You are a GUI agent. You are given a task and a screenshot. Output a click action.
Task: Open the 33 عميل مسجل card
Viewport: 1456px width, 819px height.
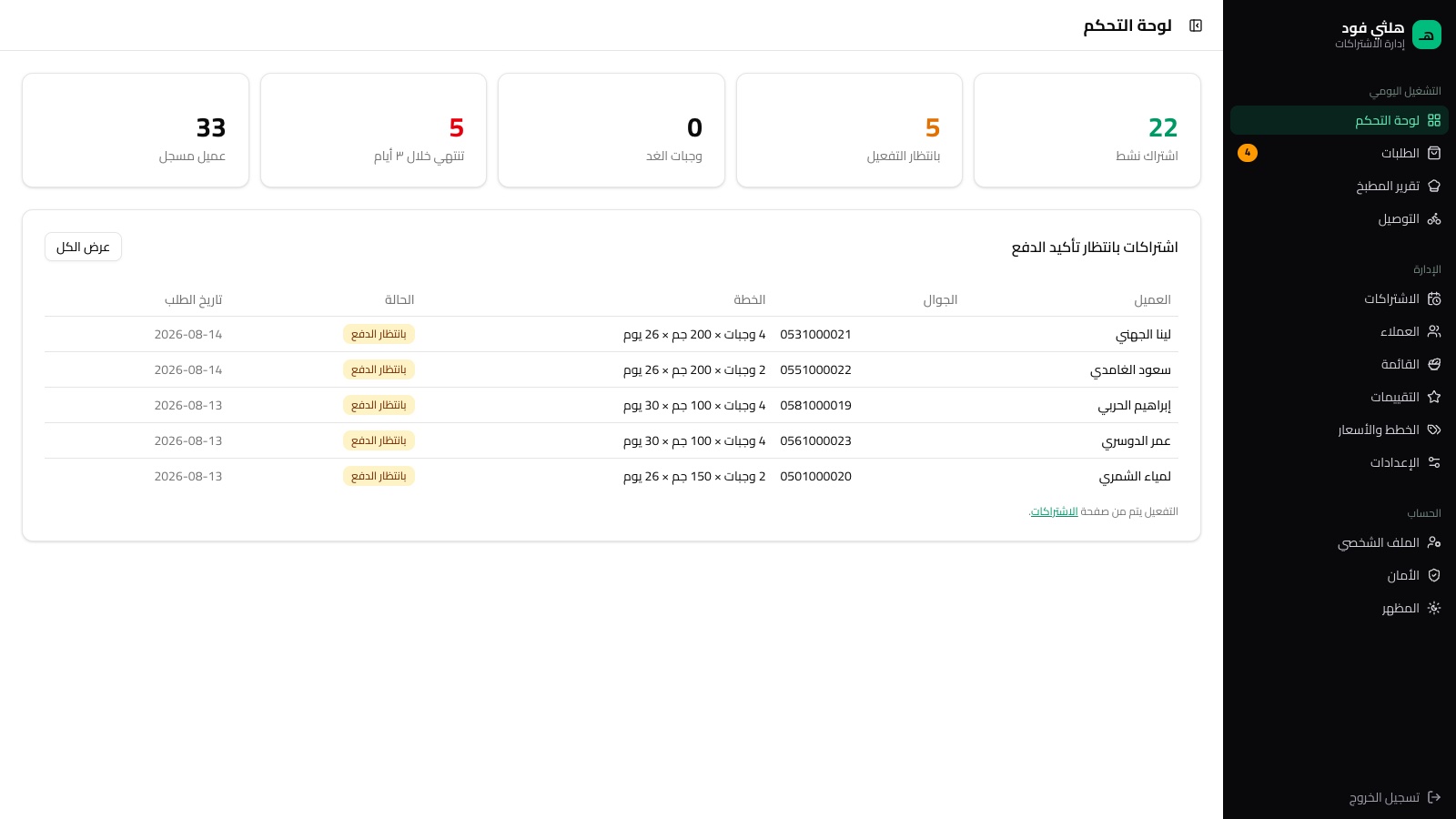[136, 130]
